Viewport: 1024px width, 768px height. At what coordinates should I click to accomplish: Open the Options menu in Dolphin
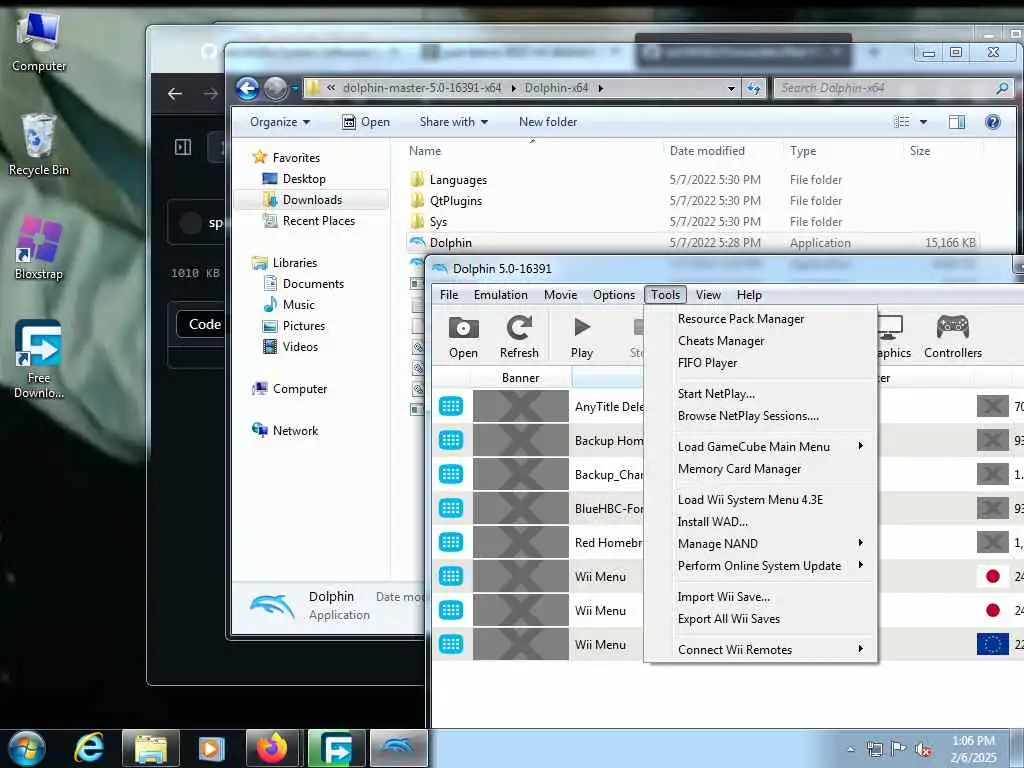(x=614, y=295)
